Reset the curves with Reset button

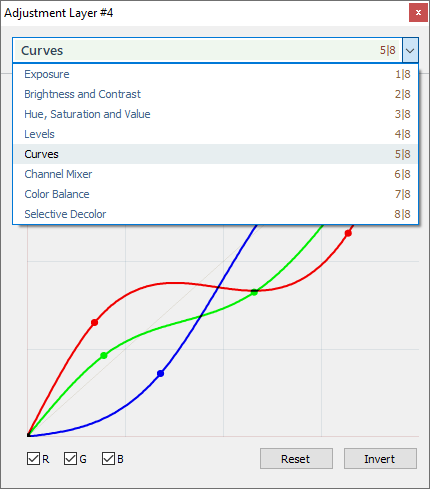pos(296,459)
